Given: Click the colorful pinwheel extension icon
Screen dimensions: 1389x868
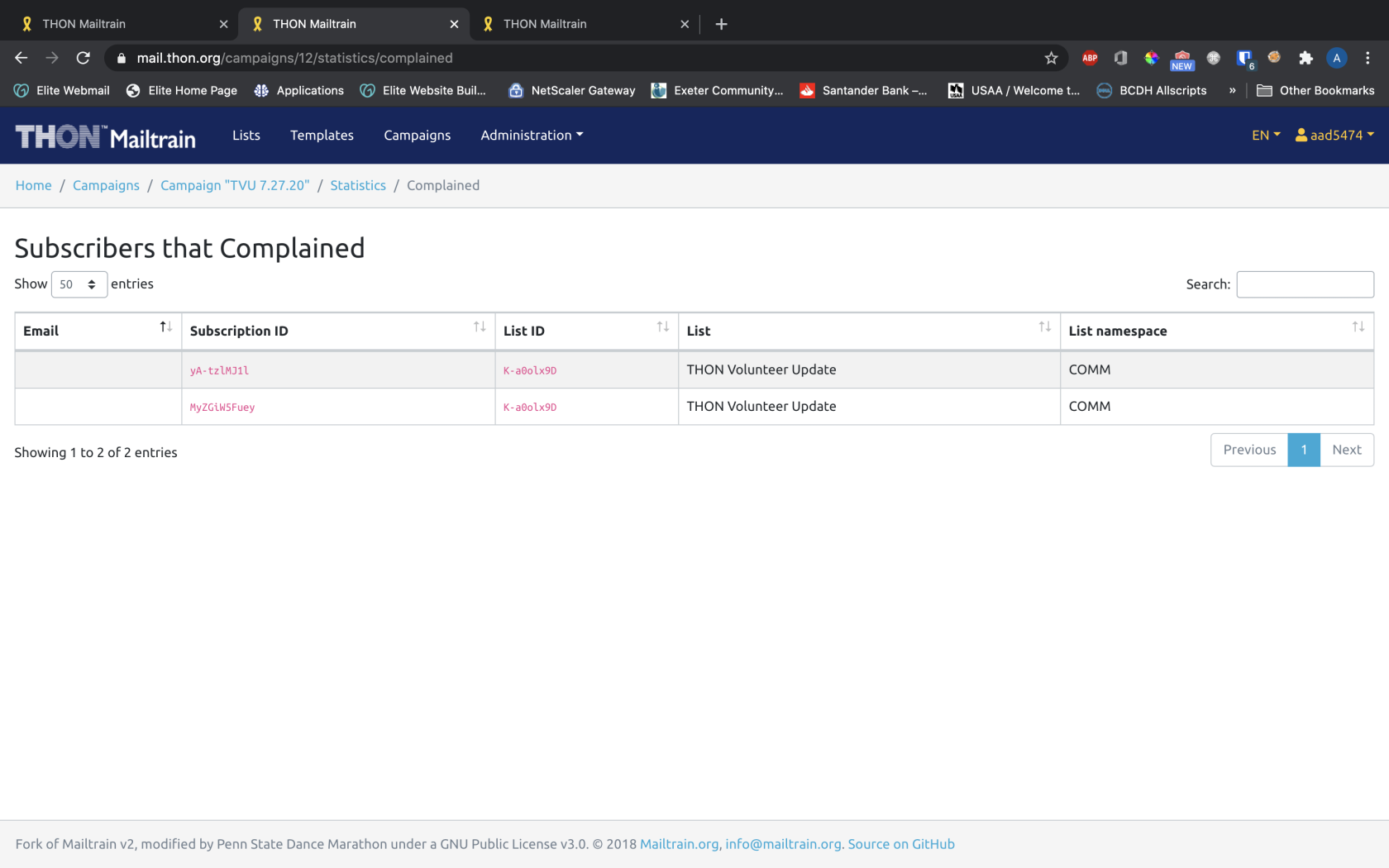Looking at the screenshot, I should click(1151, 58).
